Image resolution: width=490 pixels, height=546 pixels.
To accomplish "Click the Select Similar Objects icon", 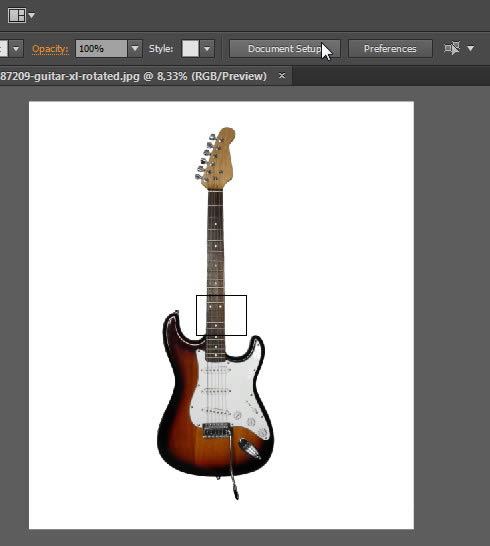I will point(452,48).
